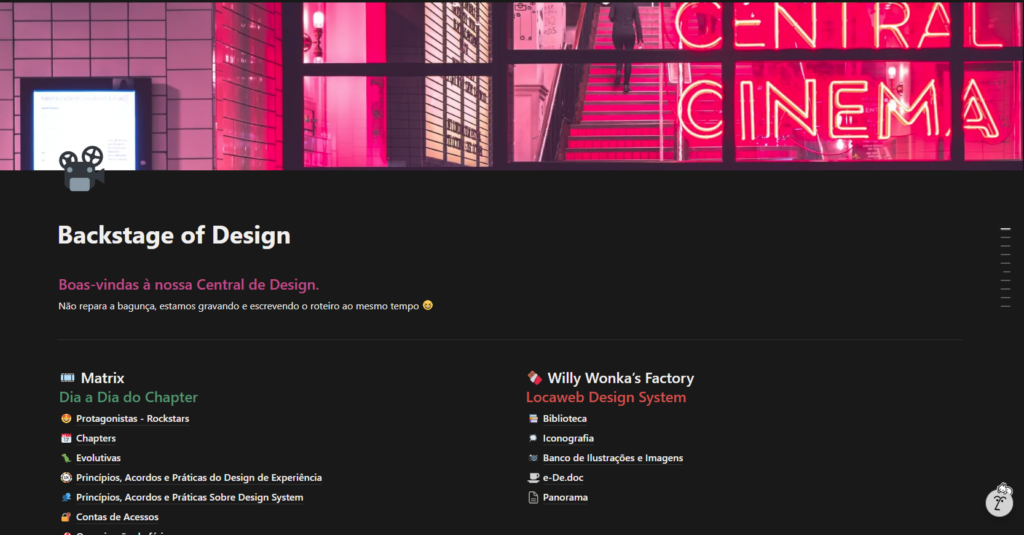The width and height of the screenshot is (1024, 535).
Task: Open Banco de Ilustrações e Imagens
Action: pyautogui.click(x=613, y=458)
